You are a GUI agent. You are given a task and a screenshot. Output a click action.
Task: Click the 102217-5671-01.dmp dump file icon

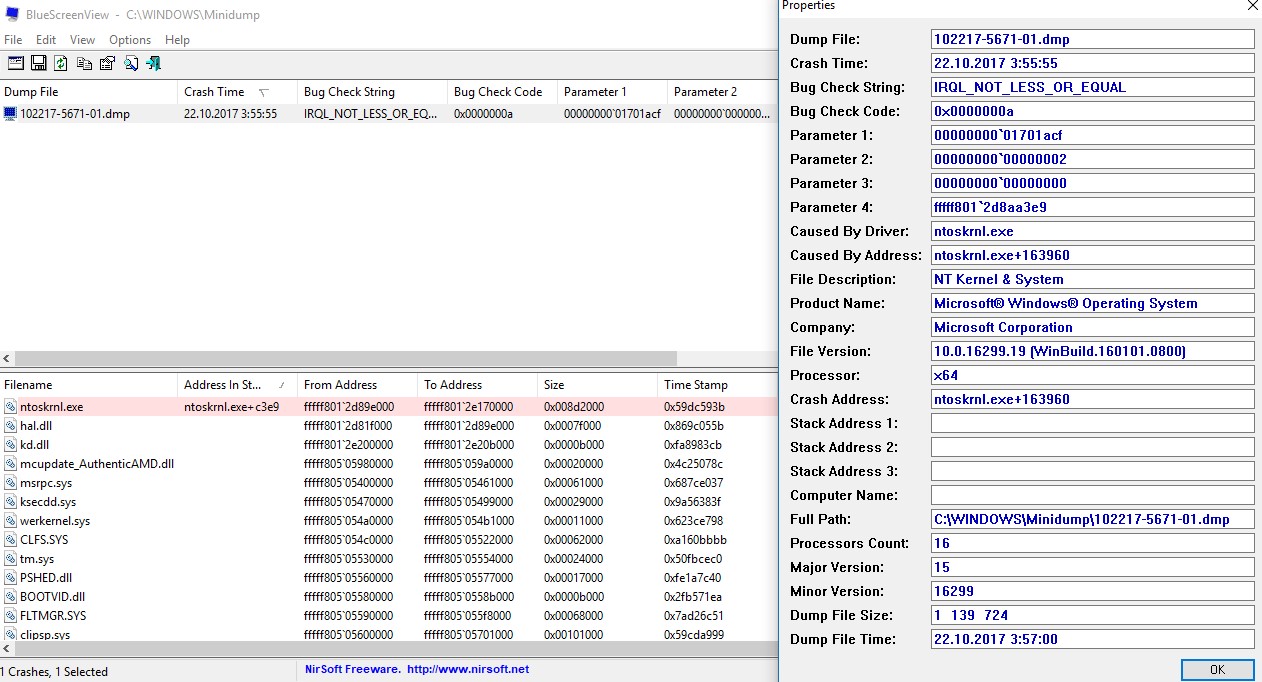10,114
